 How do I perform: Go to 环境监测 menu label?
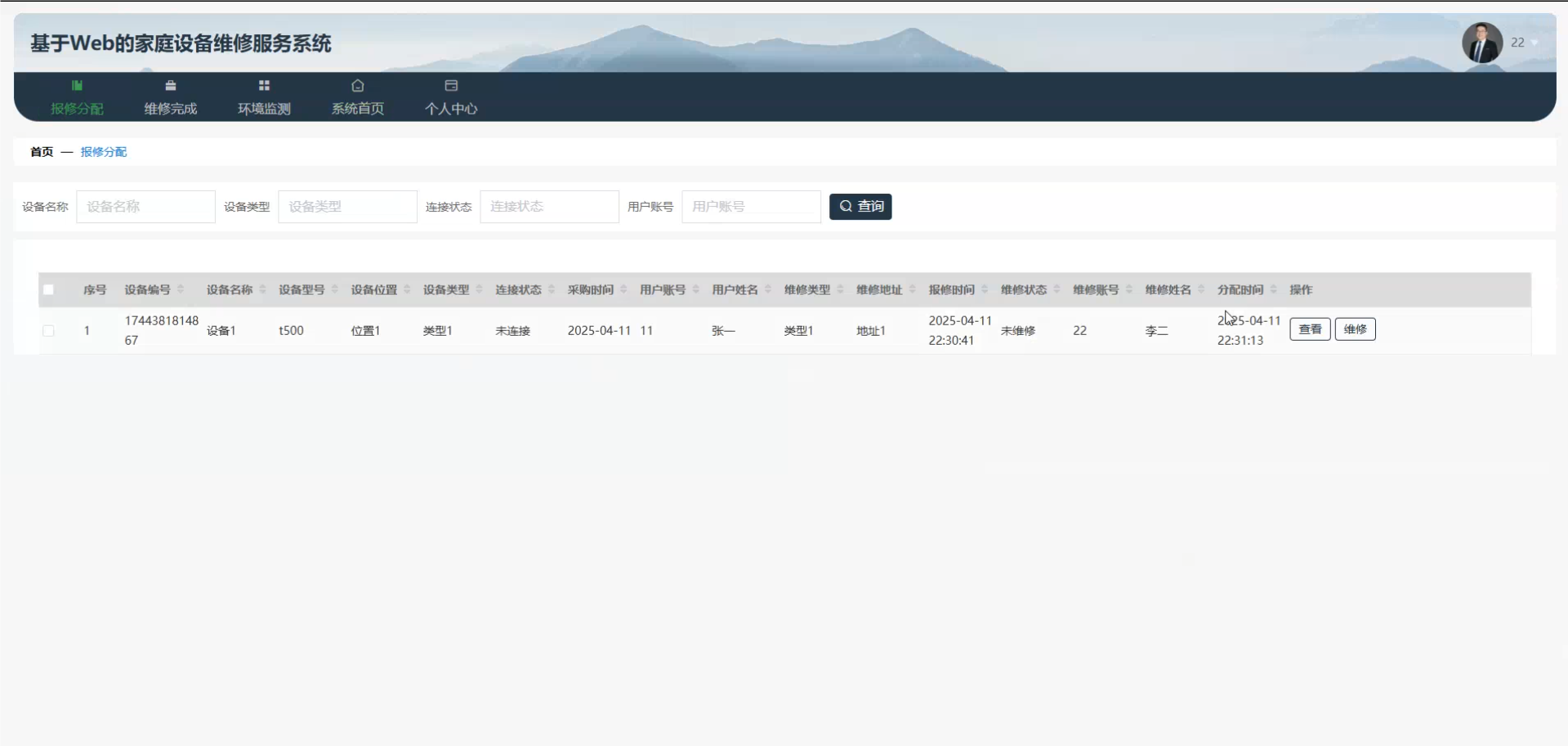(x=264, y=109)
